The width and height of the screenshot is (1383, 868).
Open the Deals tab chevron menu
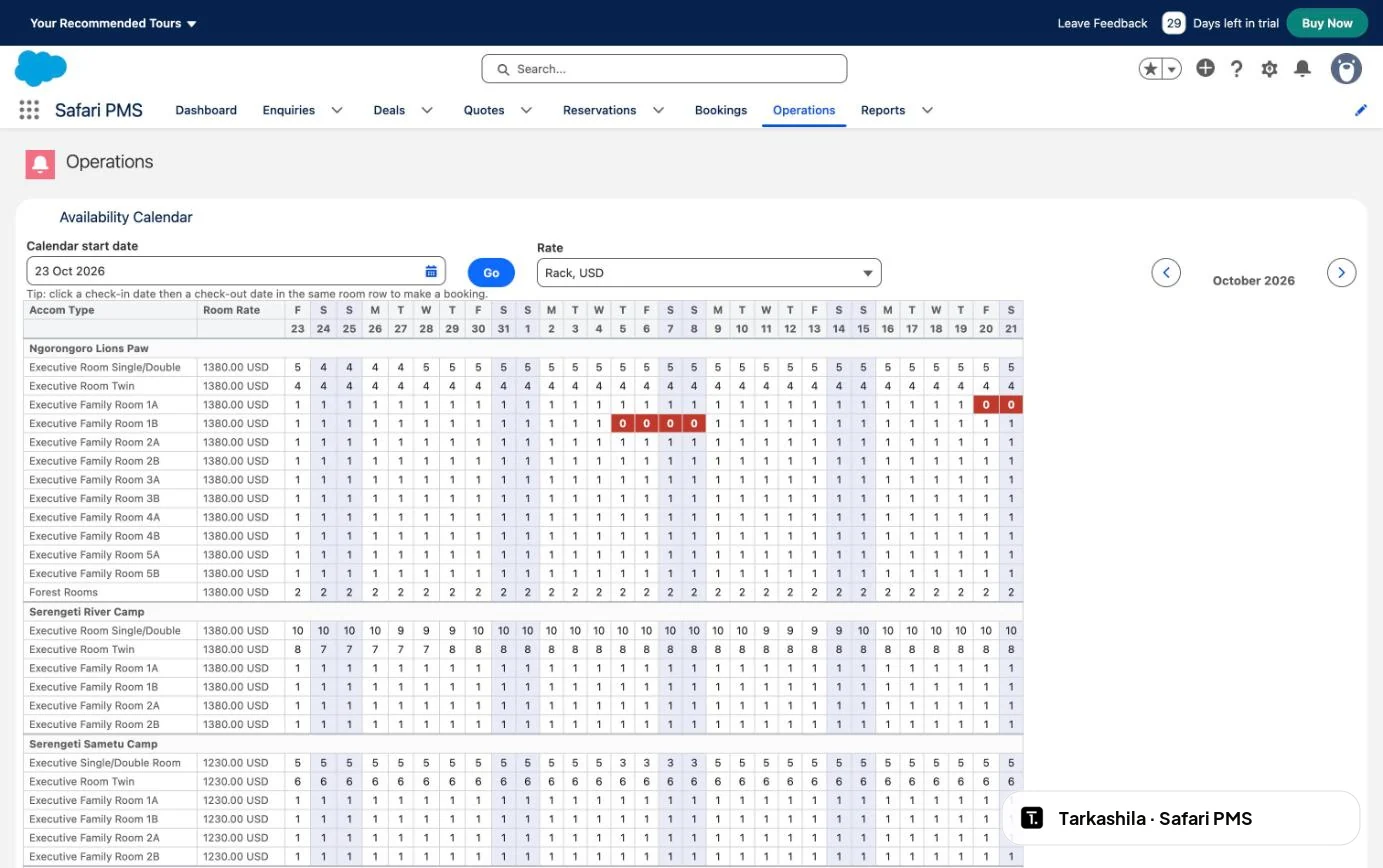(427, 110)
